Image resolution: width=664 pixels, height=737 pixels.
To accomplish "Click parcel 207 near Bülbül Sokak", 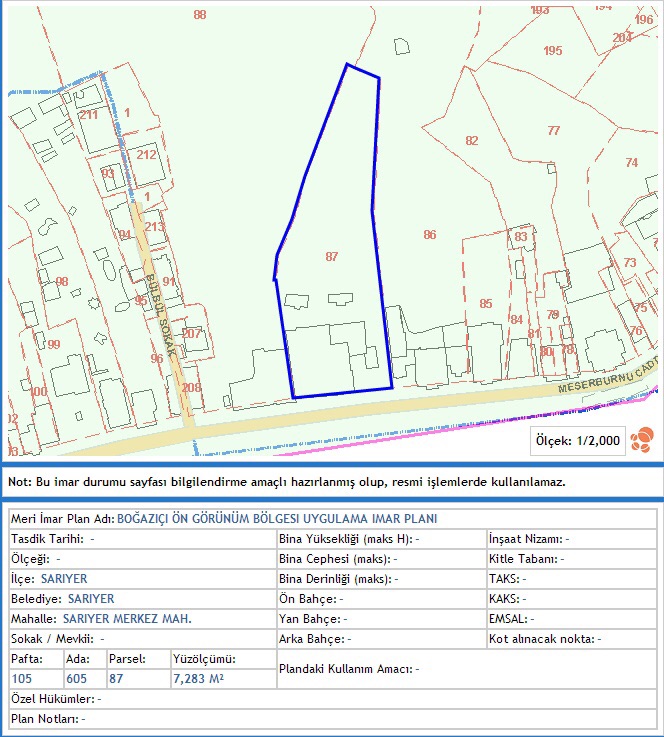I will [x=192, y=333].
